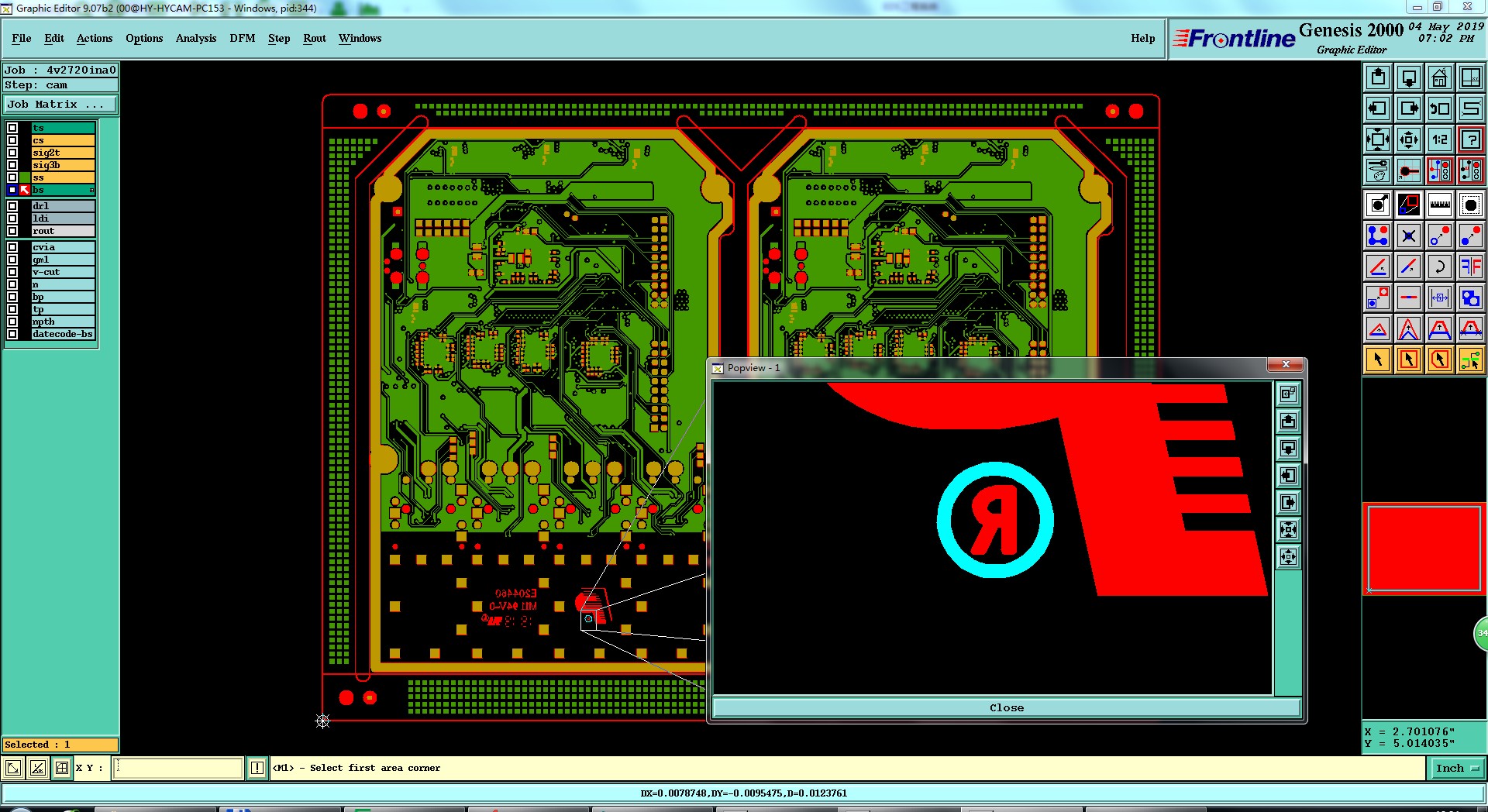Click the red arrow swatch beside layer bs
Image resolution: width=1488 pixels, height=812 pixels.
point(25,190)
